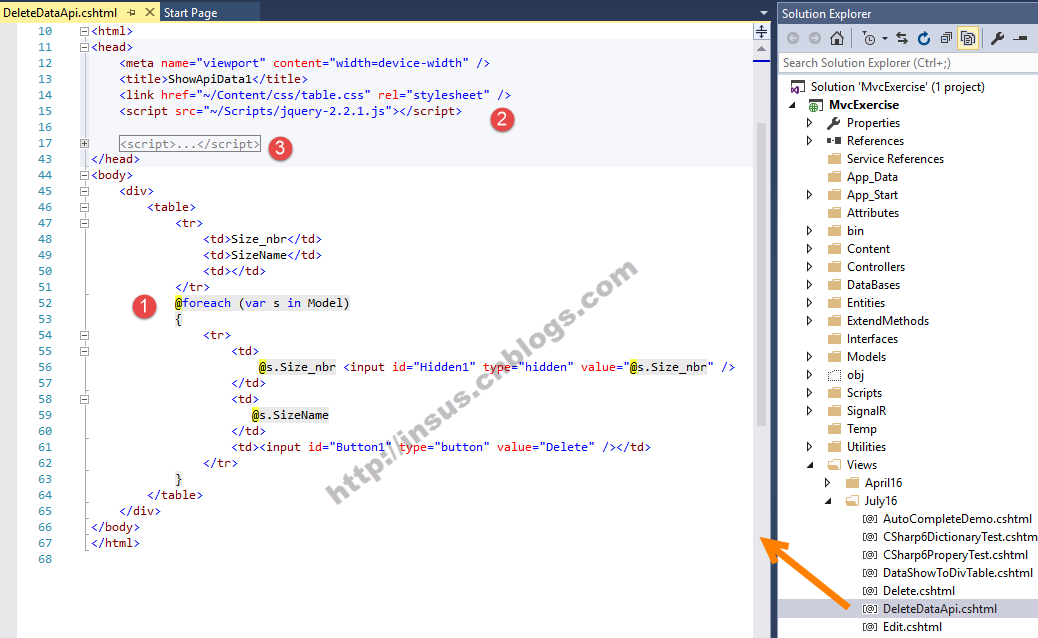Toggle pin on DeleteDataApi.cshtml tab
The height and width of the screenshot is (638, 1038).
[x=131, y=13]
